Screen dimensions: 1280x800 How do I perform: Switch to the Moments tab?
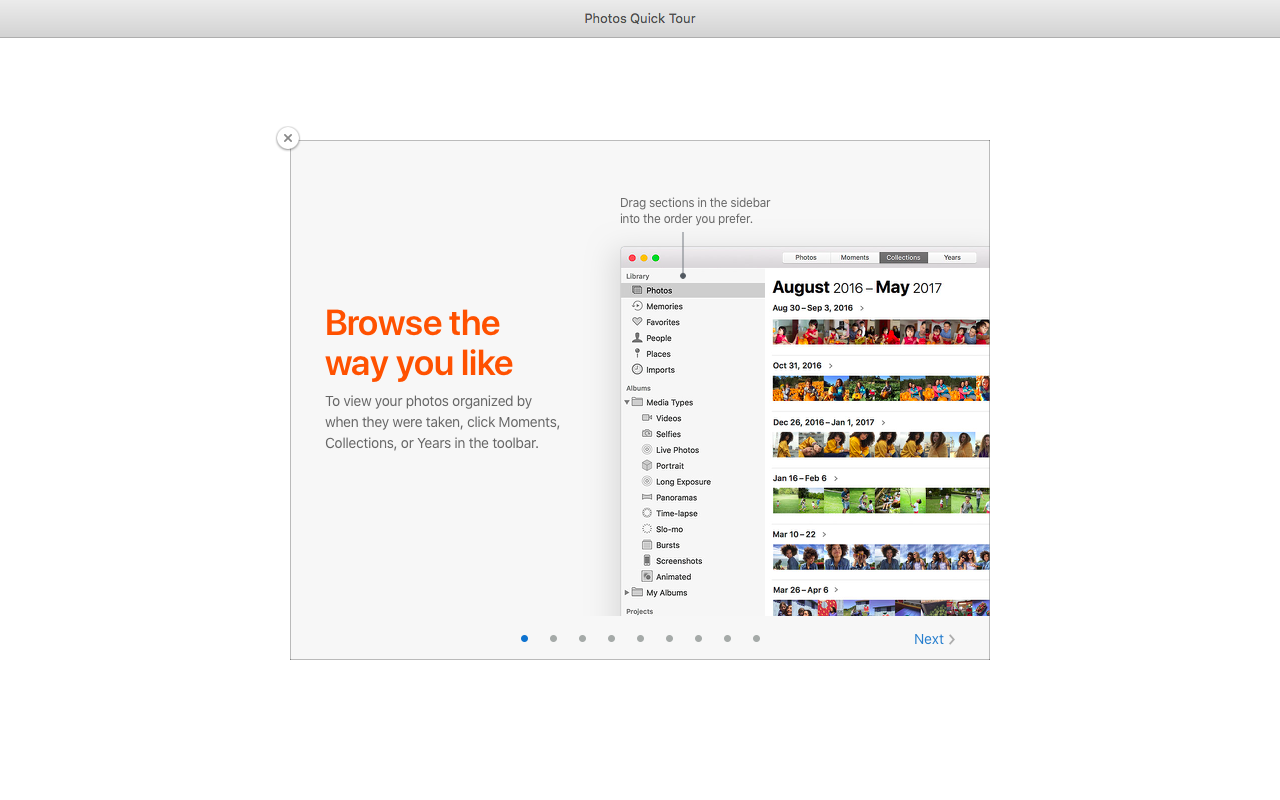(855, 258)
